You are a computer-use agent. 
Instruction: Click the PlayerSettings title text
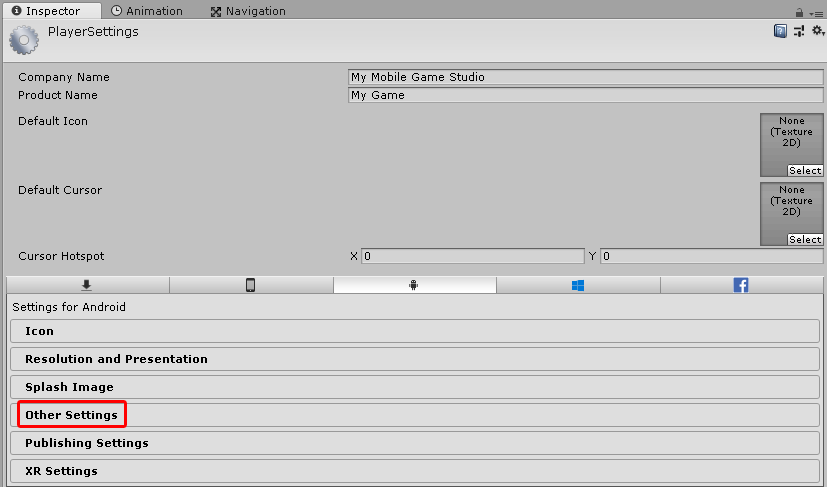click(x=93, y=32)
